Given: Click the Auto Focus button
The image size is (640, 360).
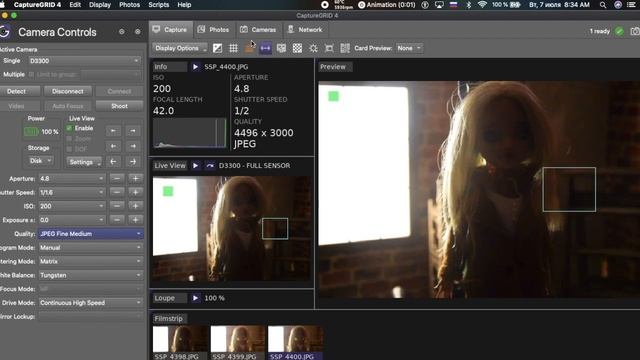Looking at the screenshot, I should 68,106.
